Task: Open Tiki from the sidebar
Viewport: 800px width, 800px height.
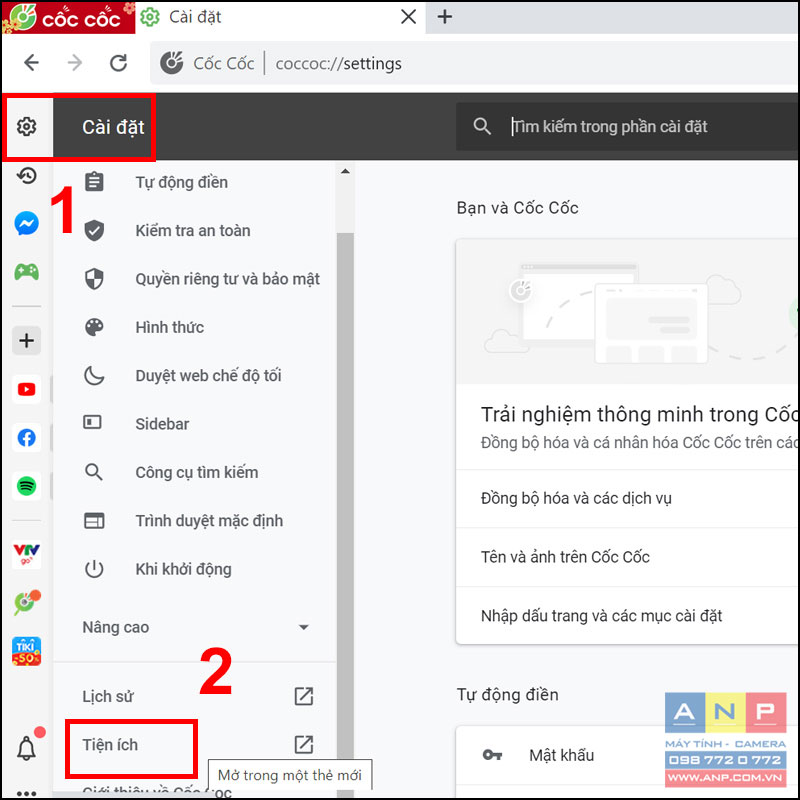Action: 27,651
